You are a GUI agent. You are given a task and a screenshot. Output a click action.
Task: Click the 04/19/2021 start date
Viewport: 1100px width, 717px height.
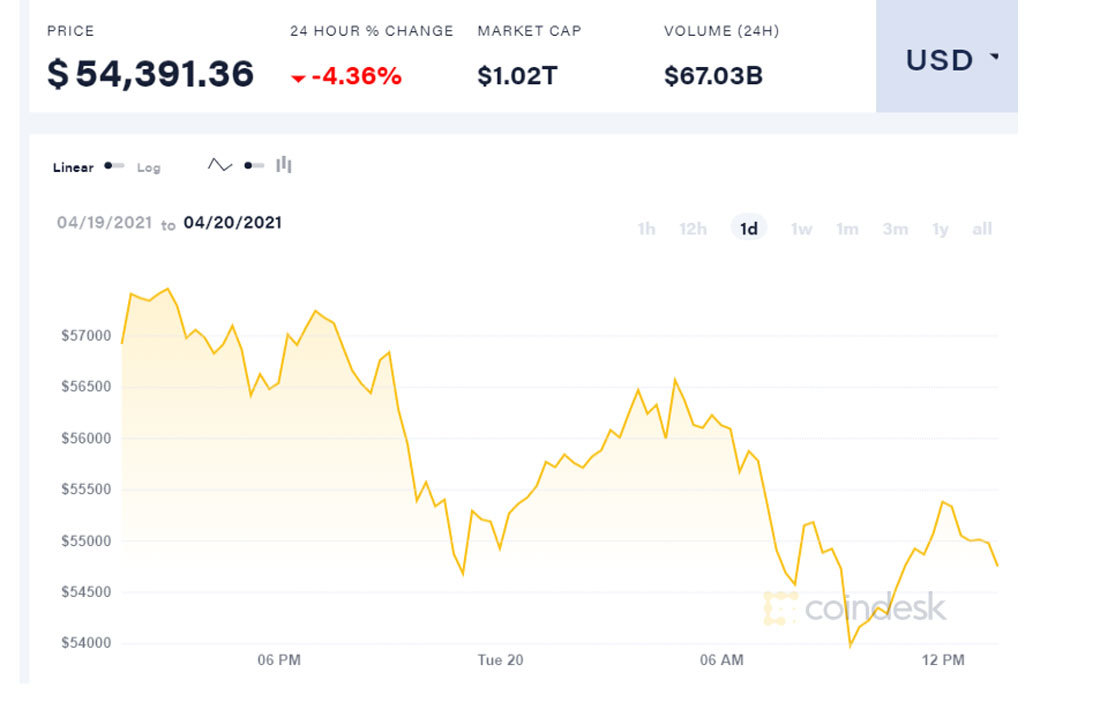(104, 222)
